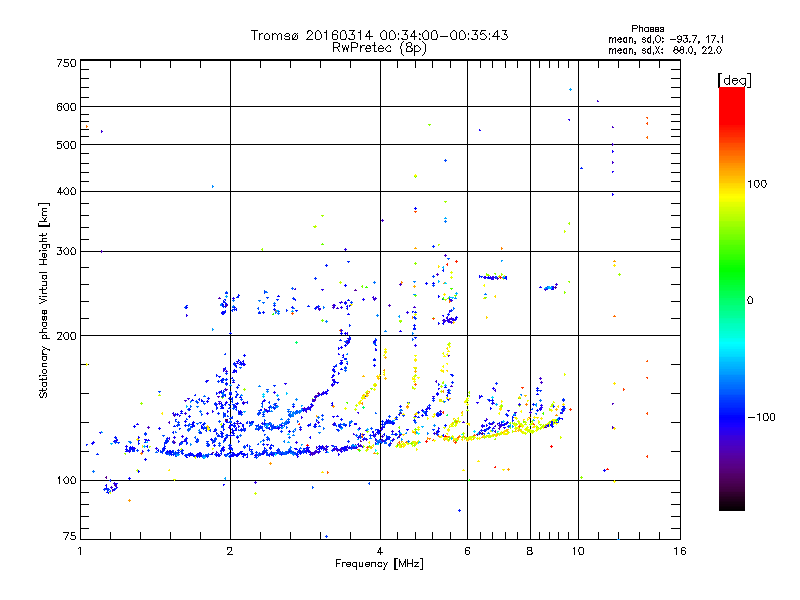Image resolution: width=800 pixels, height=600 pixels.
Task: Click the 'Frequency [MHz]' axis label
Action: (x=379, y=564)
